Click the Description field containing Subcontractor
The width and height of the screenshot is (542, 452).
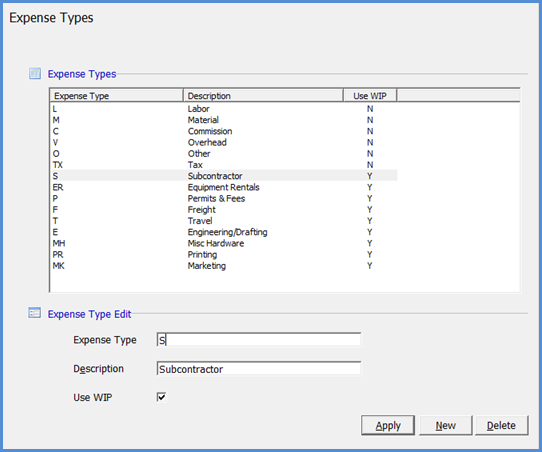(259, 369)
